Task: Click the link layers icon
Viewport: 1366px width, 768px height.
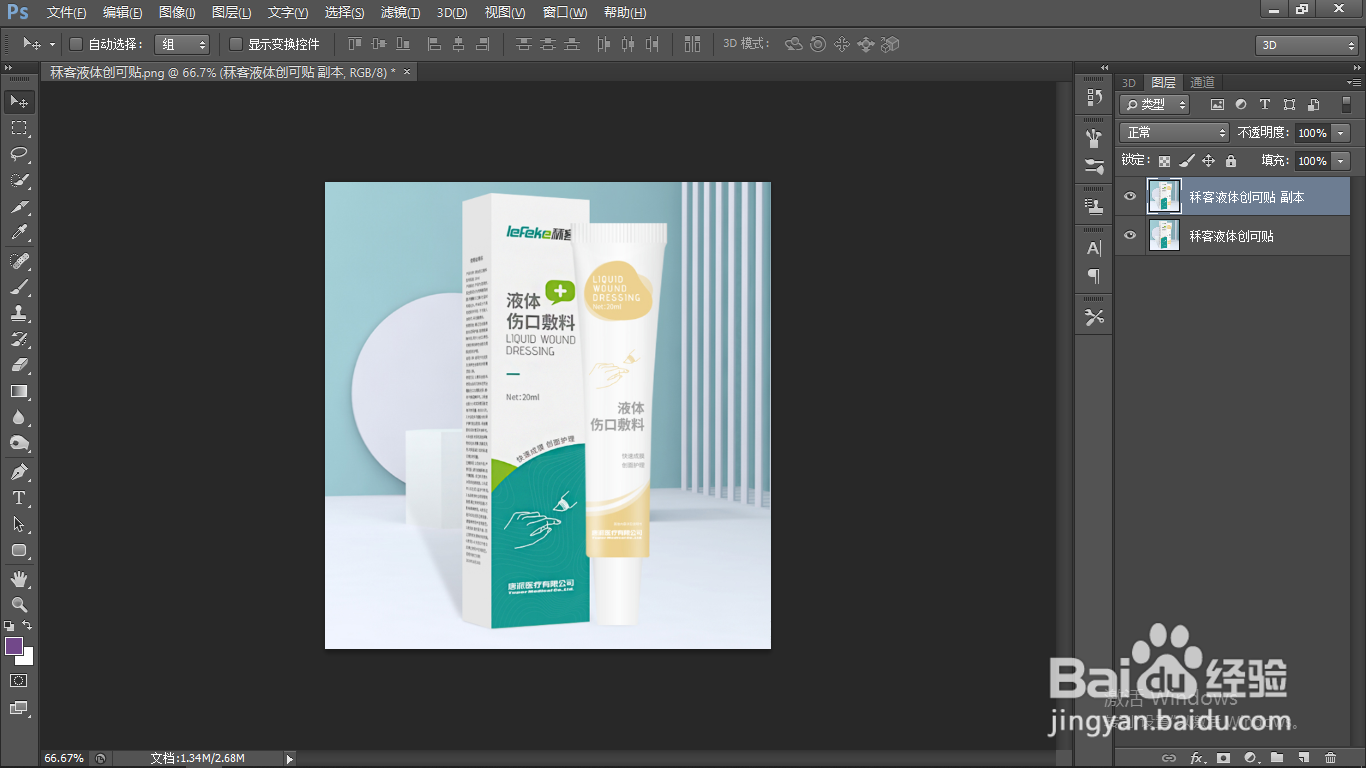Action: point(1169,758)
